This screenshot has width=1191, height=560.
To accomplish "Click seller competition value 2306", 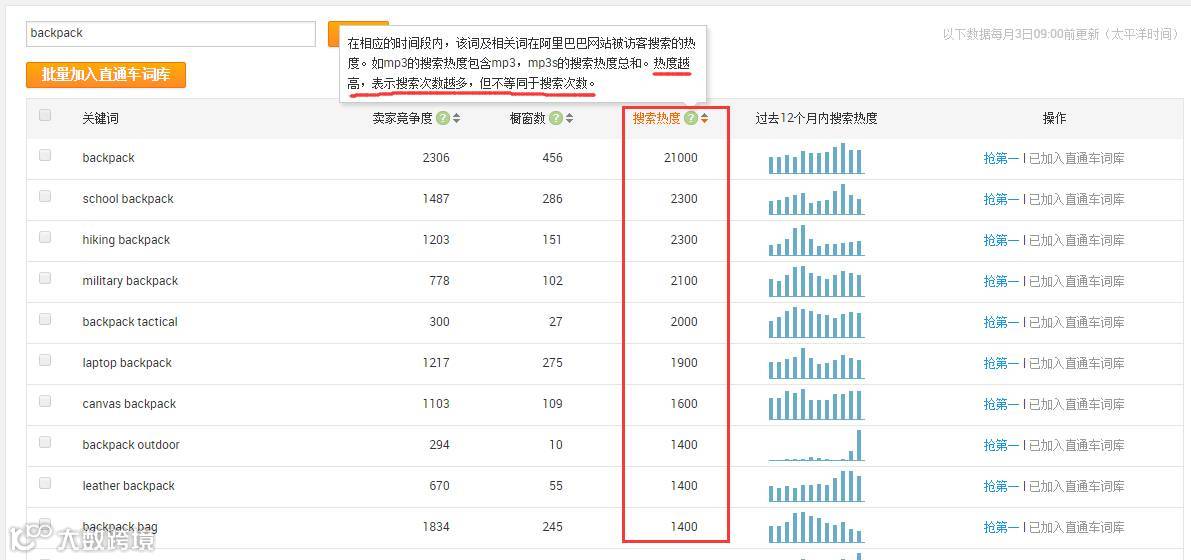I will (436, 158).
